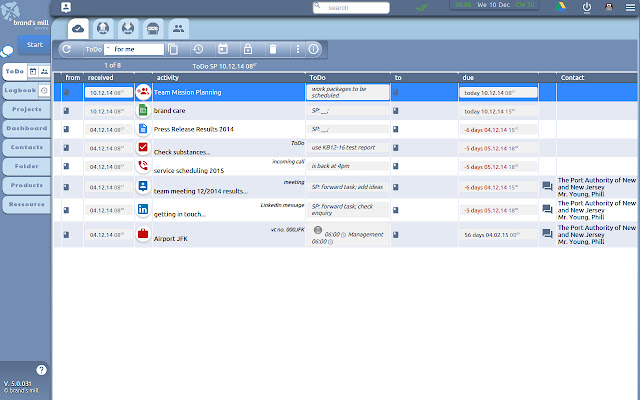Image resolution: width=640 pixels, height=400 pixels.
Task: Open the ToDo sidebar section
Action: (x=15, y=71)
